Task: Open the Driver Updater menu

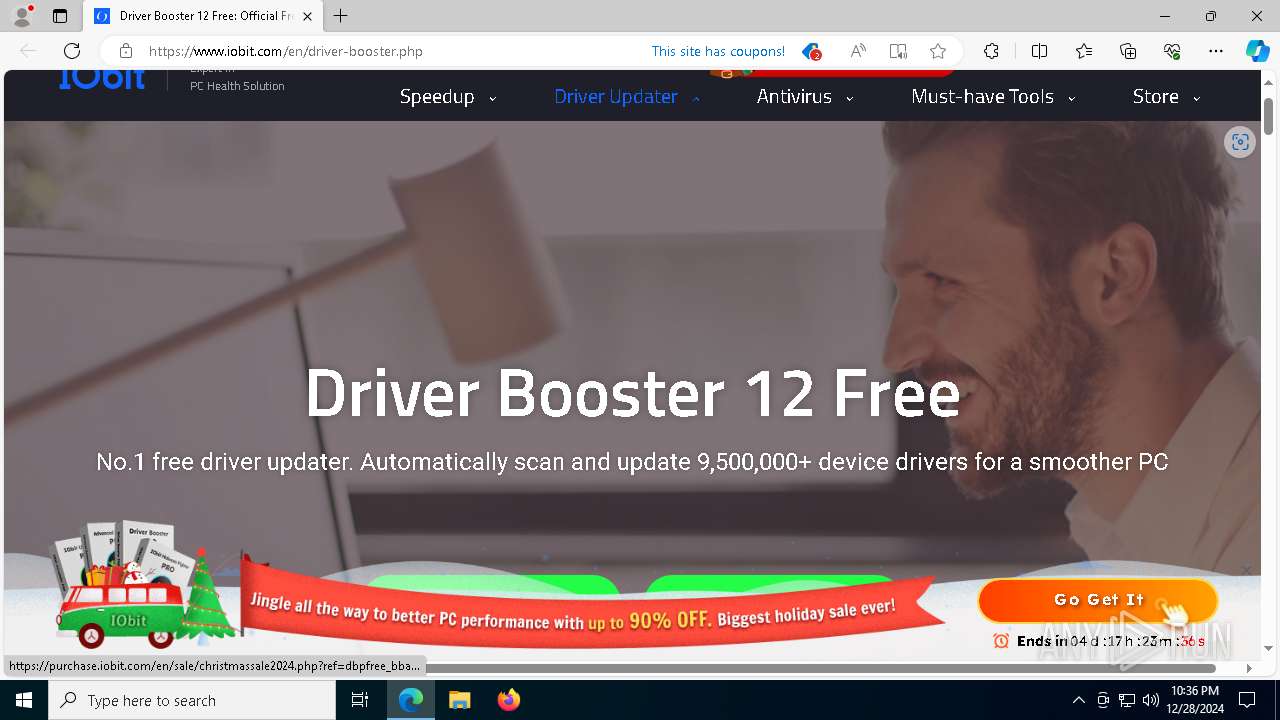Action: coord(616,97)
